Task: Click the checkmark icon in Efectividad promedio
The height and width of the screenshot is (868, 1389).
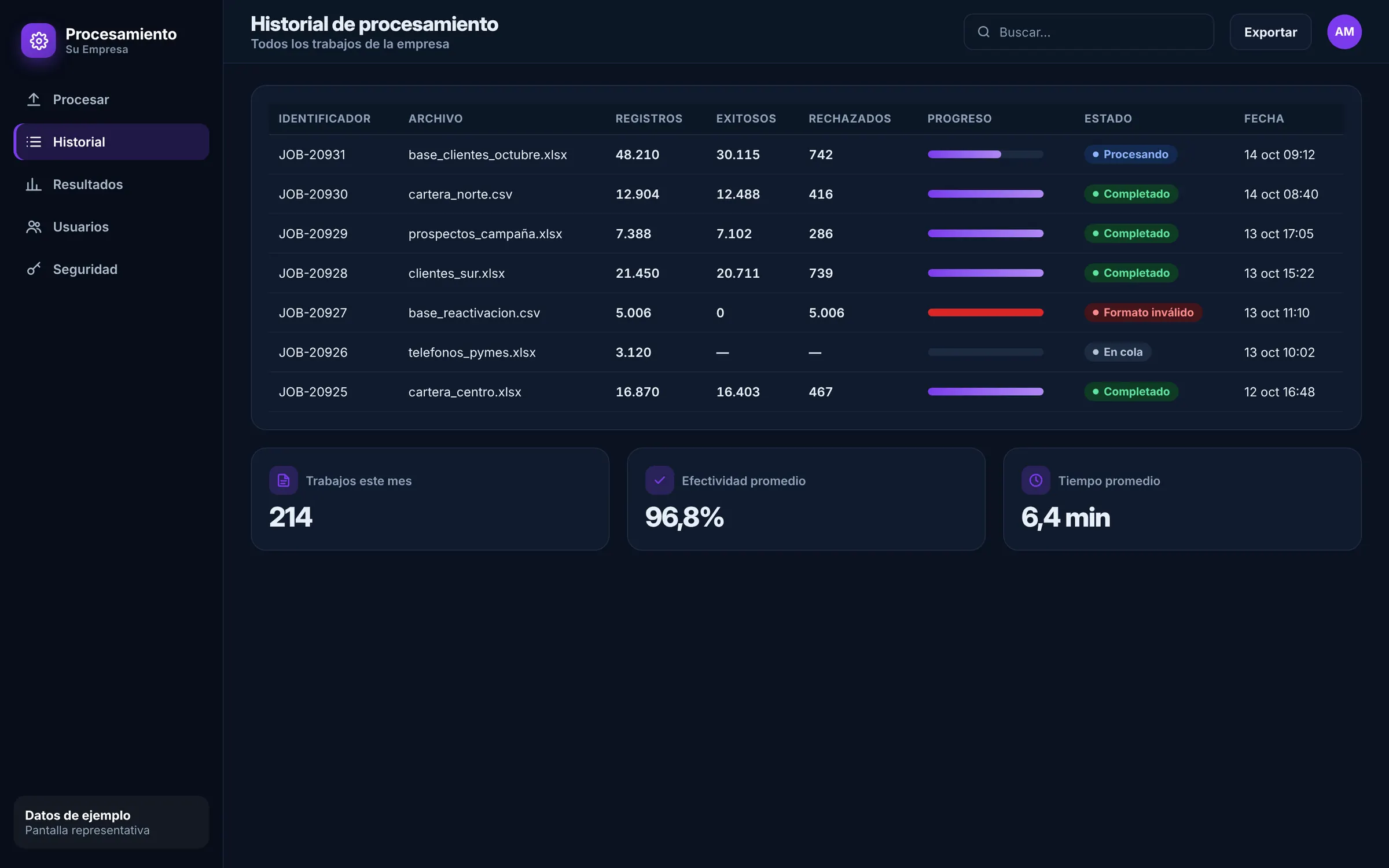Action: pyautogui.click(x=660, y=480)
